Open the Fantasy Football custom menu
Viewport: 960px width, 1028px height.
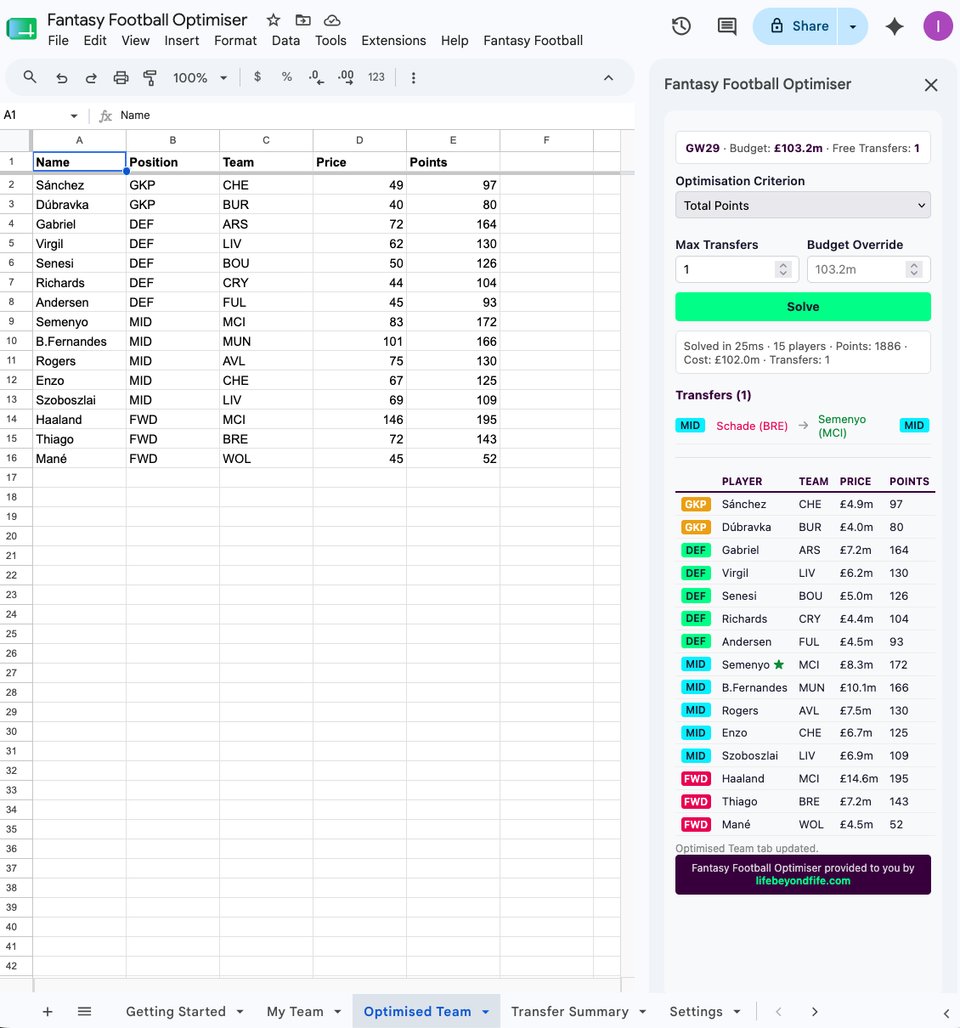[533, 41]
